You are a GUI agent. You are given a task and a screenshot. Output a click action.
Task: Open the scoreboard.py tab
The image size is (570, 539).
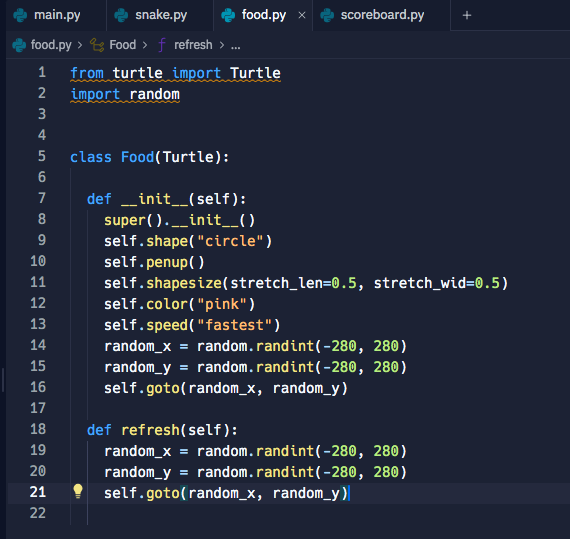click(382, 15)
